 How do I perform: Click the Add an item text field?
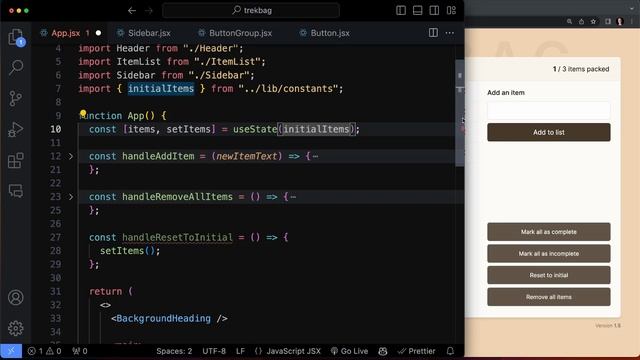549,111
